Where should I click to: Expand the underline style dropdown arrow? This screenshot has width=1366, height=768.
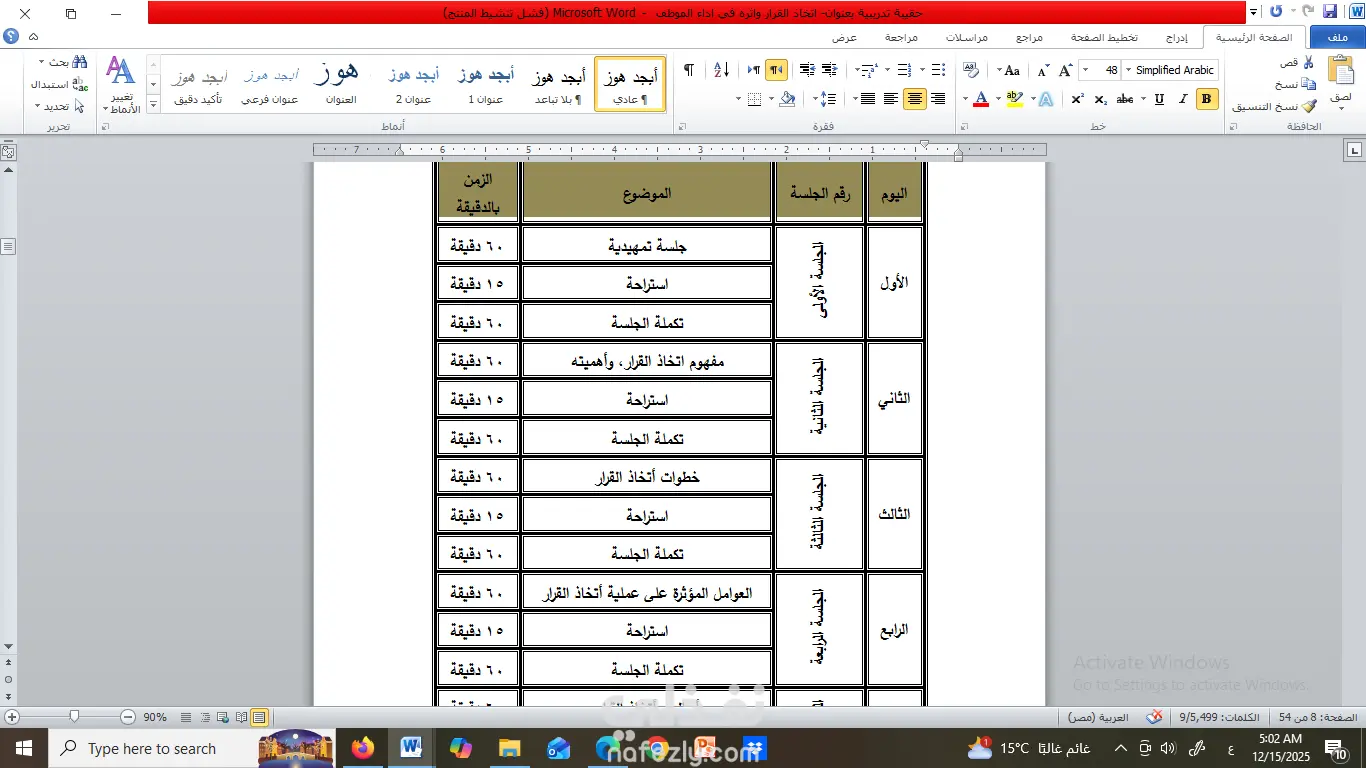[1145, 99]
